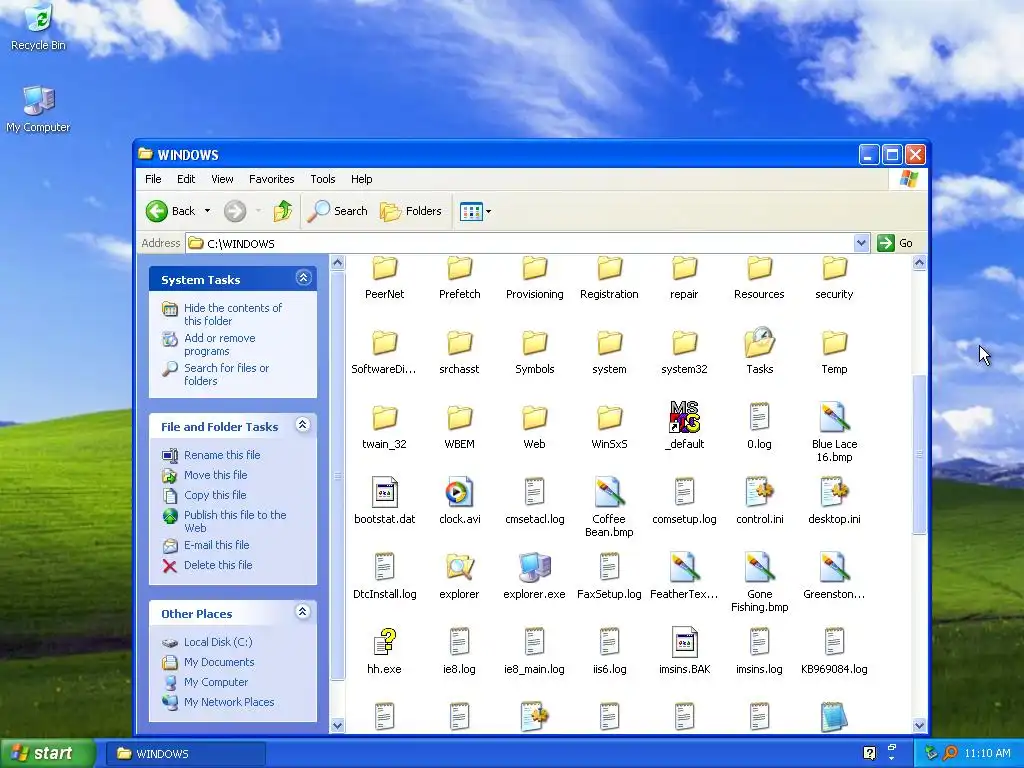Open the Edit menu
Screen dimensions: 1024x768
click(186, 179)
